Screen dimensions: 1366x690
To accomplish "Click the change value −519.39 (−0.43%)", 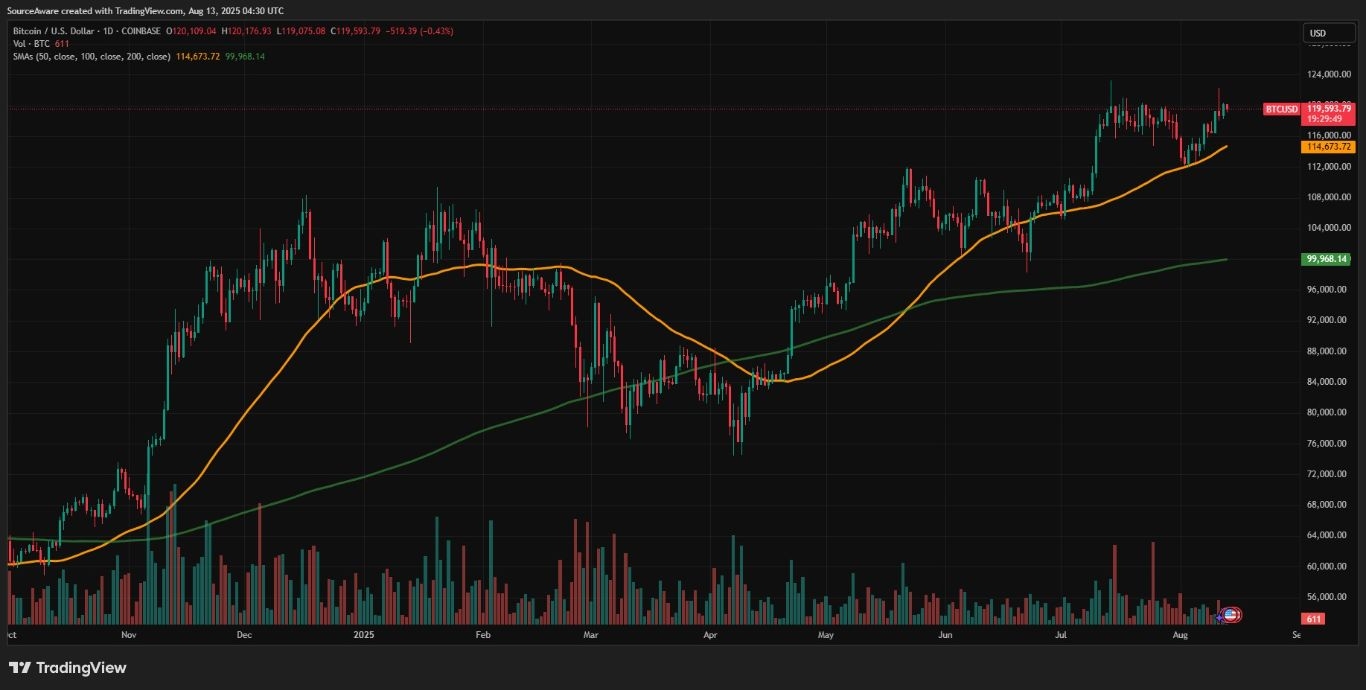I will pos(419,31).
